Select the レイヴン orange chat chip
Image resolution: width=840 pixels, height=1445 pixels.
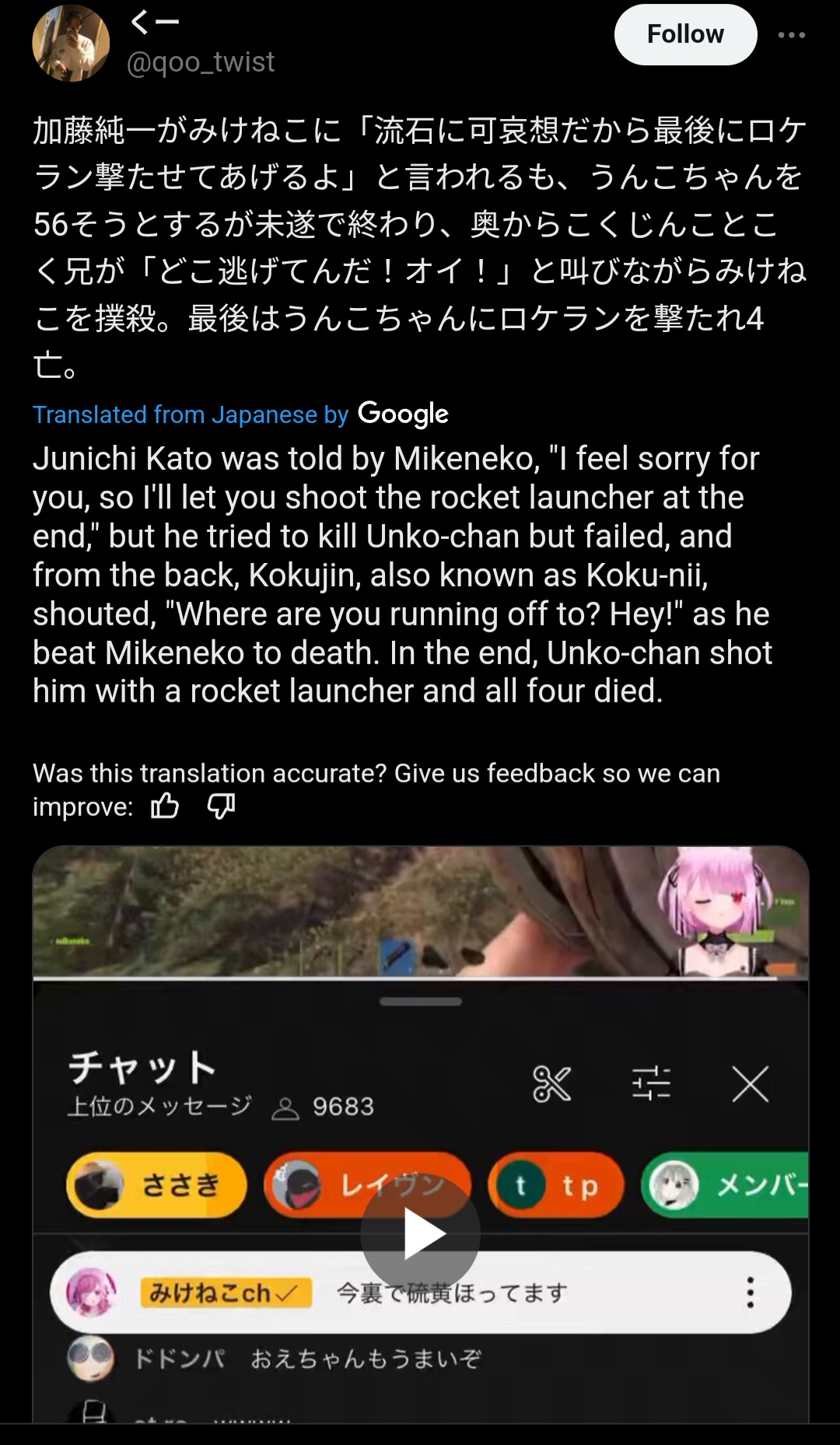[x=367, y=1185]
